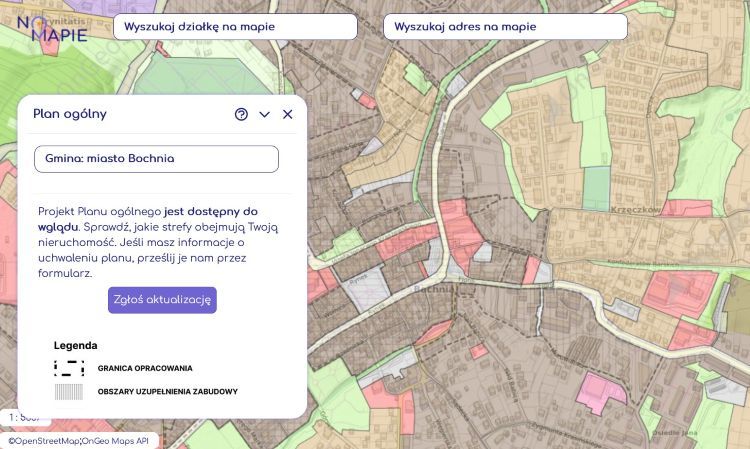This screenshot has width=750, height=449.
Task: Open help for Plan ogólny panel
Action: (242, 114)
